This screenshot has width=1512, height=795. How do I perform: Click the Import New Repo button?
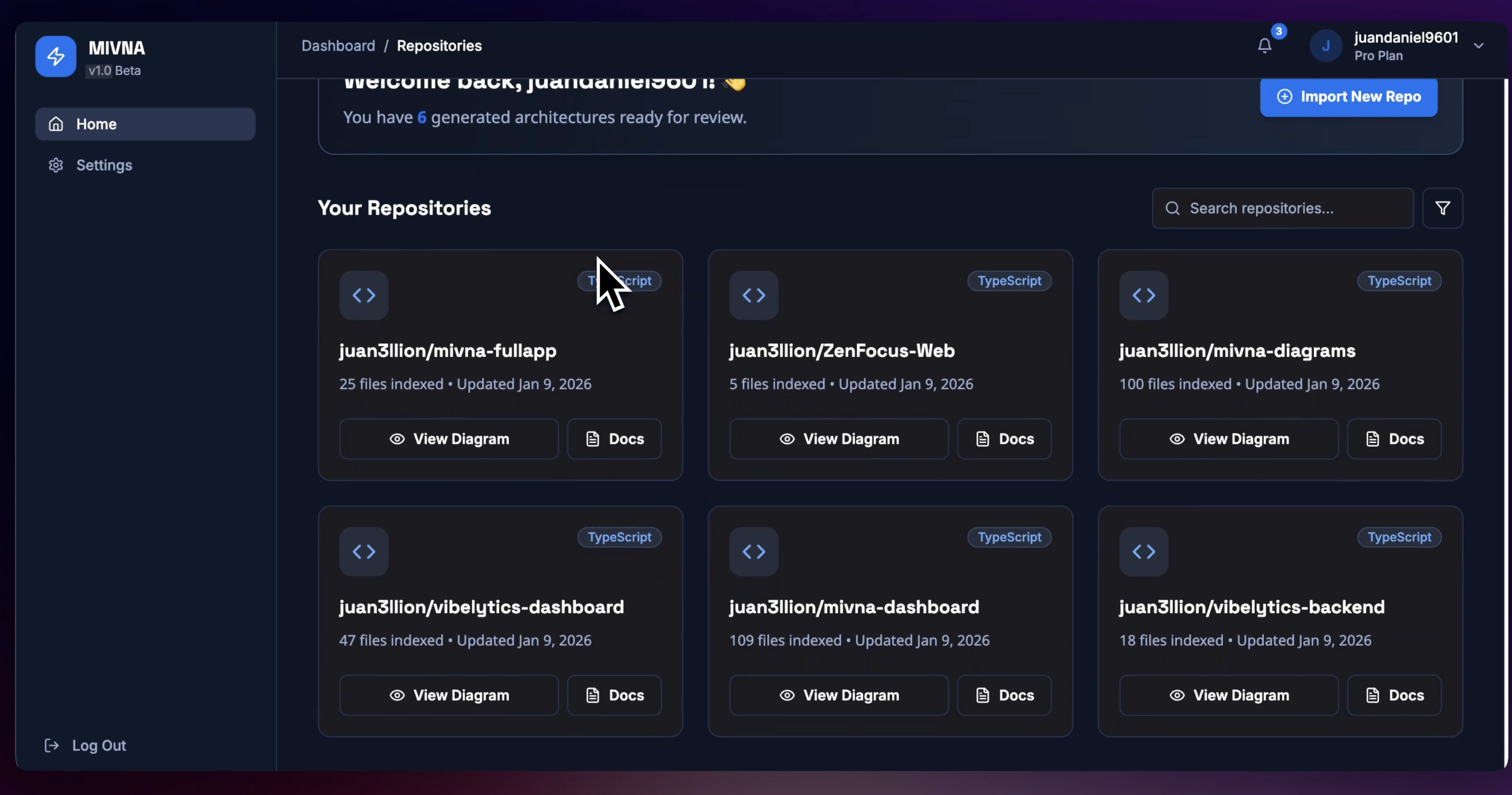pos(1348,97)
